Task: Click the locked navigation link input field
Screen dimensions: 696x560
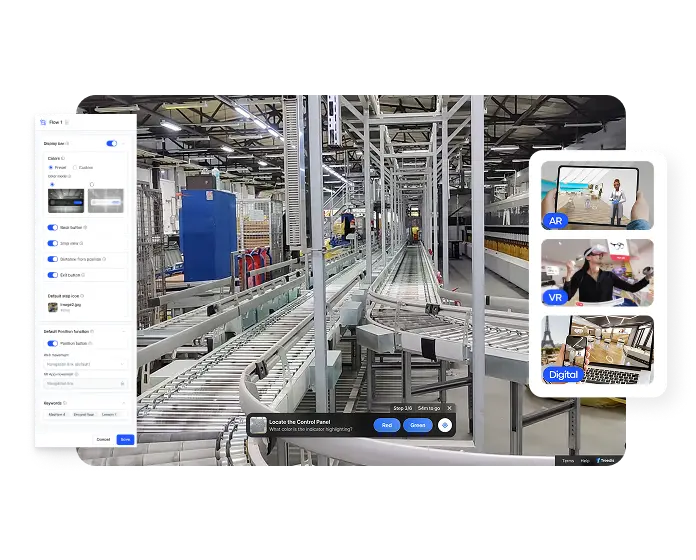Action: coord(86,383)
